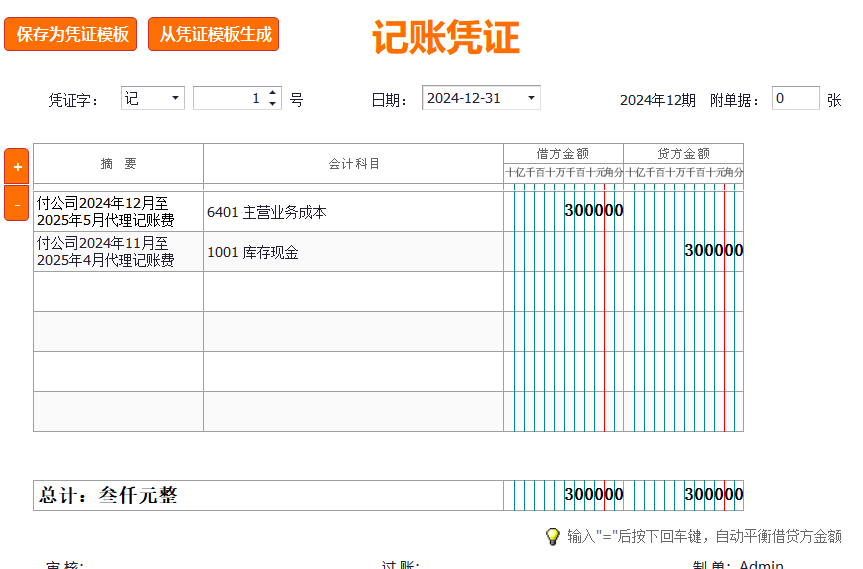
Task: Click the attachment count input field
Action: 795,98
